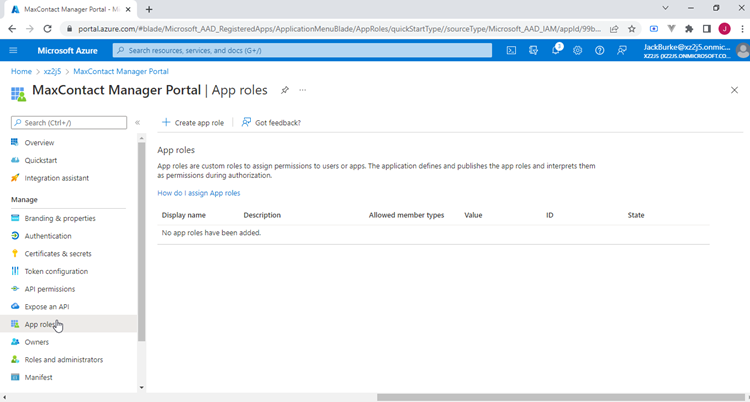Open the Help question mark icon

point(600,50)
